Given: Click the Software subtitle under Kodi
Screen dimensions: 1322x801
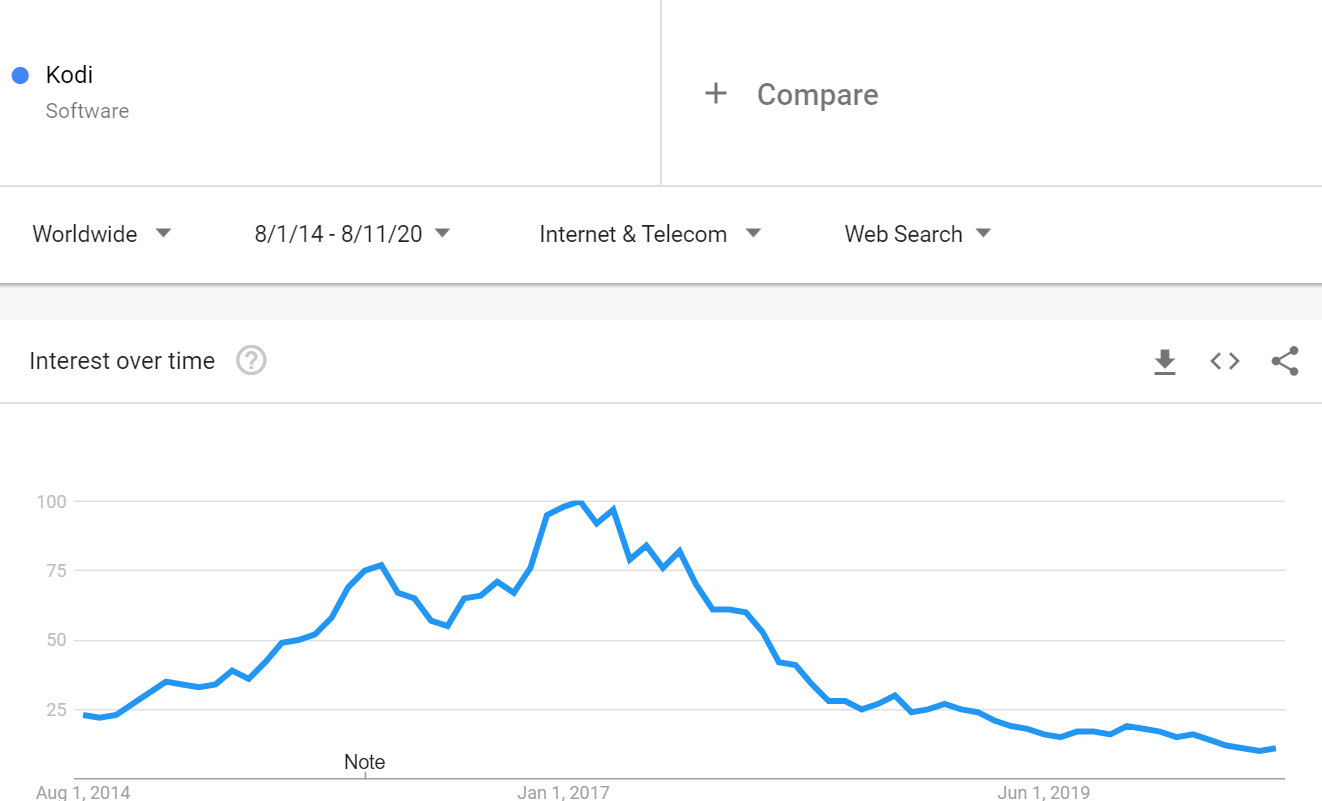Looking at the screenshot, I should click(87, 111).
